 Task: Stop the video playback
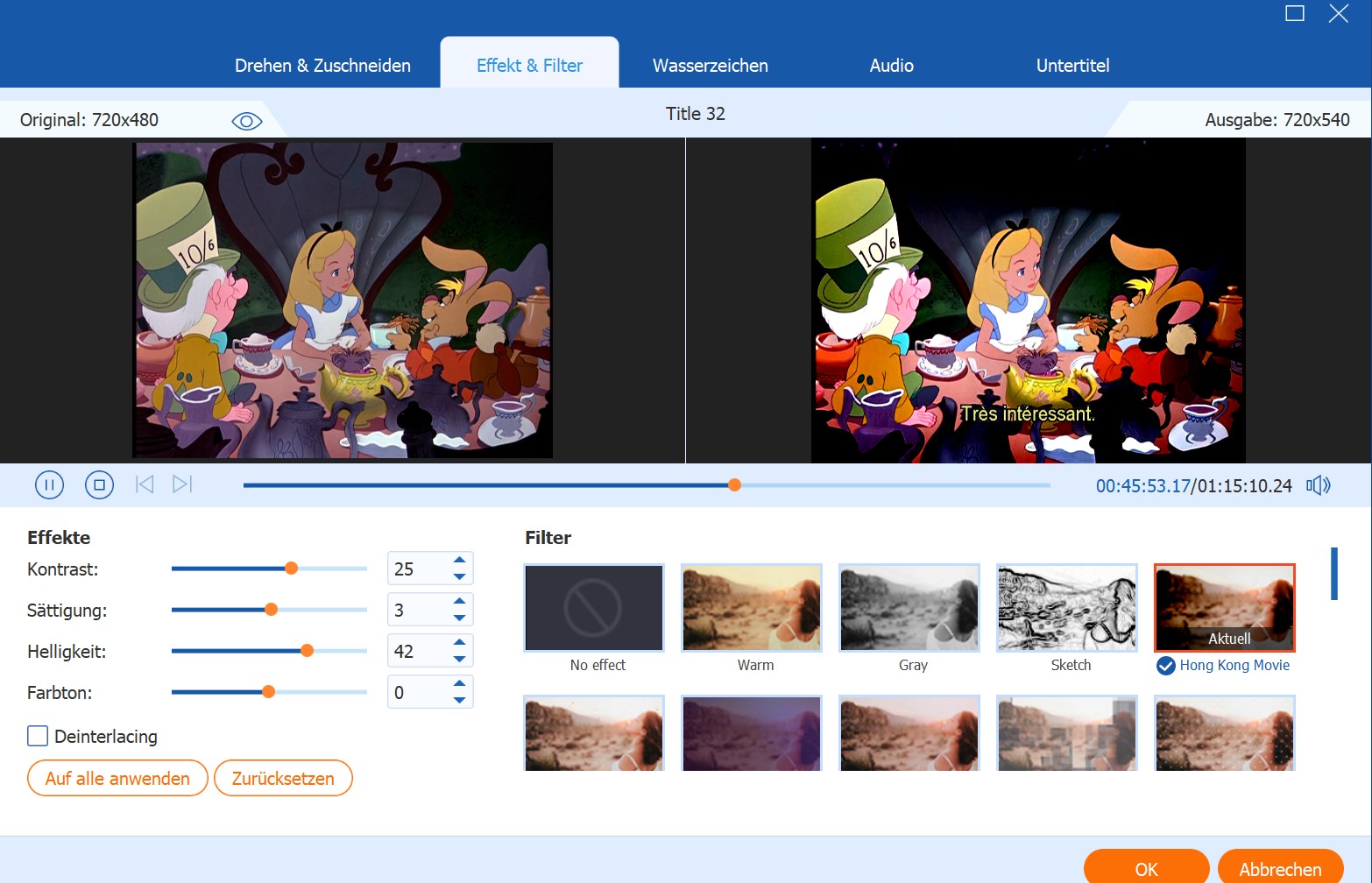pos(99,484)
